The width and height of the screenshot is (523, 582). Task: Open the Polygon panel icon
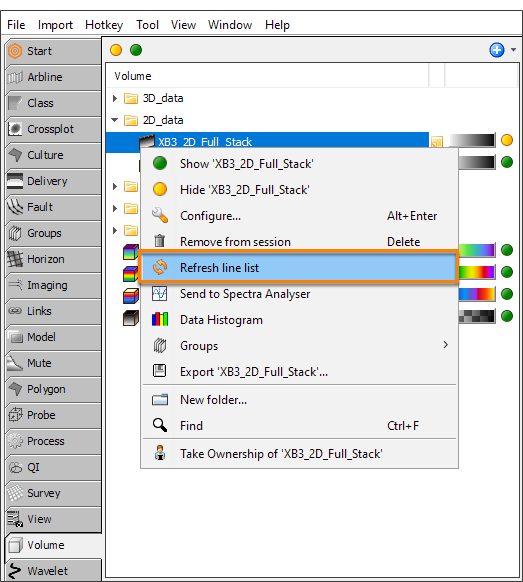(x=15, y=389)
